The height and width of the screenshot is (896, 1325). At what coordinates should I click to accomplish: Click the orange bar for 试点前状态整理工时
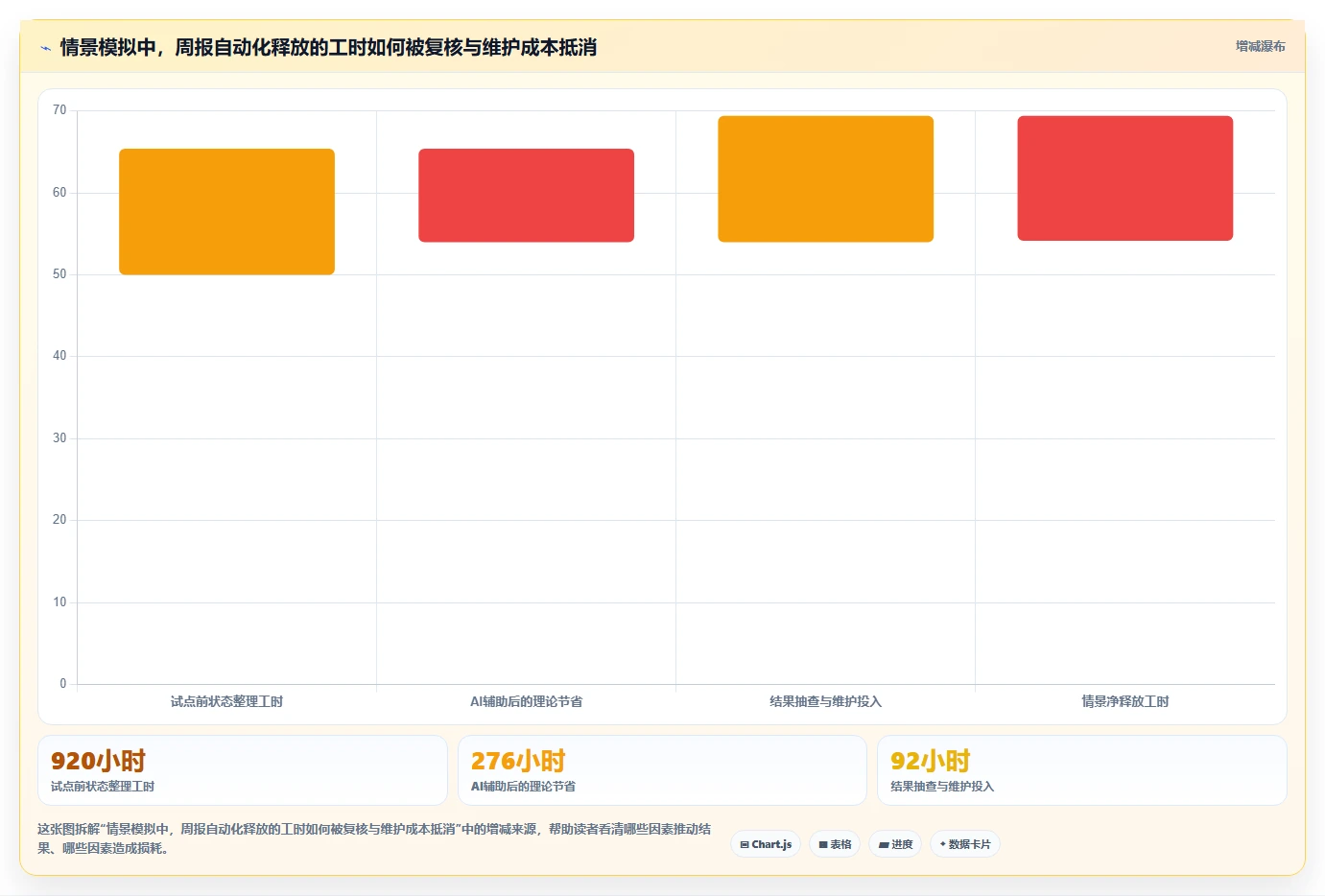(x=226, y=212)
